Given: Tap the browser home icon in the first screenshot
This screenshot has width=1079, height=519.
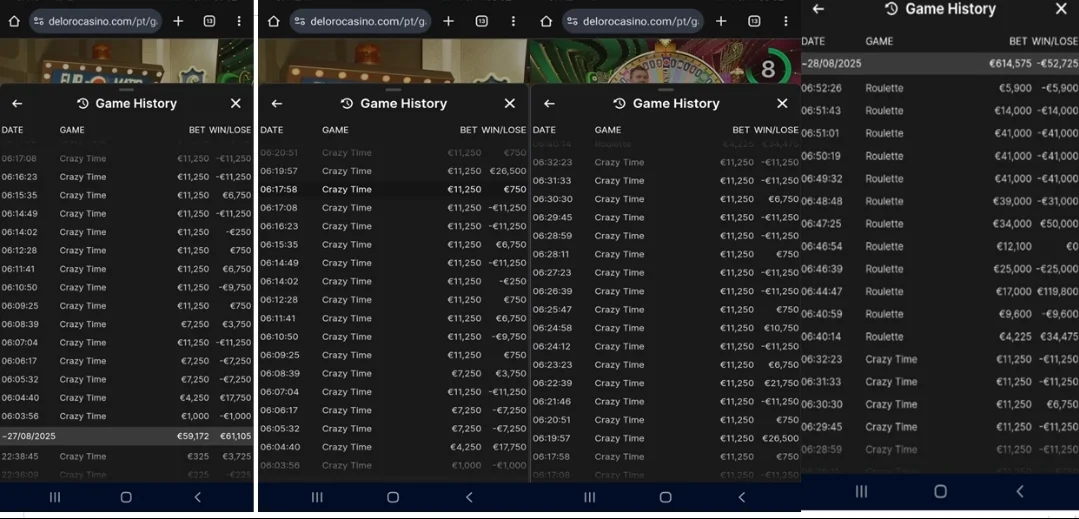Looking at the screenshot, I should pyautogui.click(x=14, y=21).
